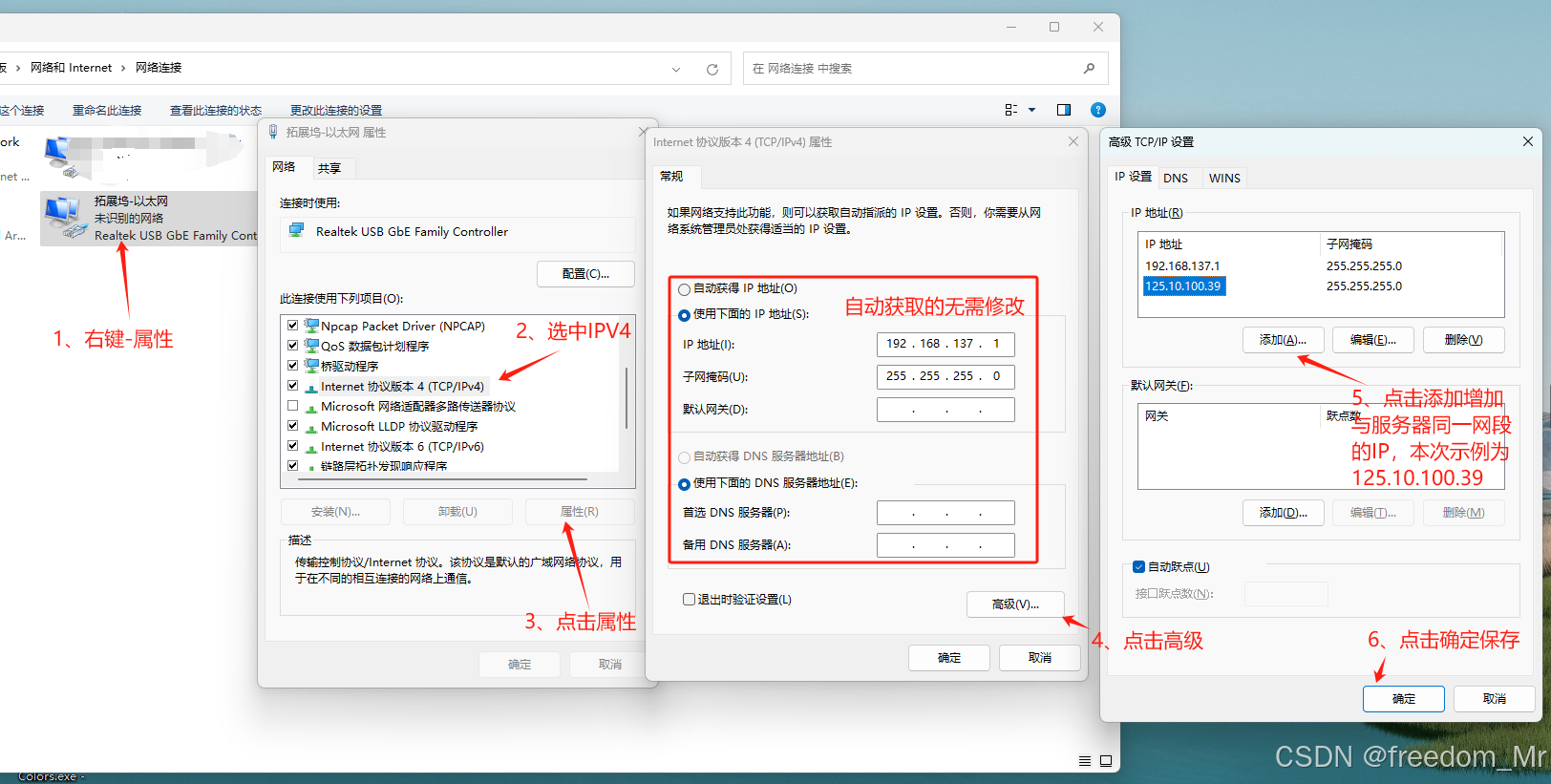Click the 默认网关(D) input field
The height and width of the screenshot is (784, 1551).
[945, 410]
